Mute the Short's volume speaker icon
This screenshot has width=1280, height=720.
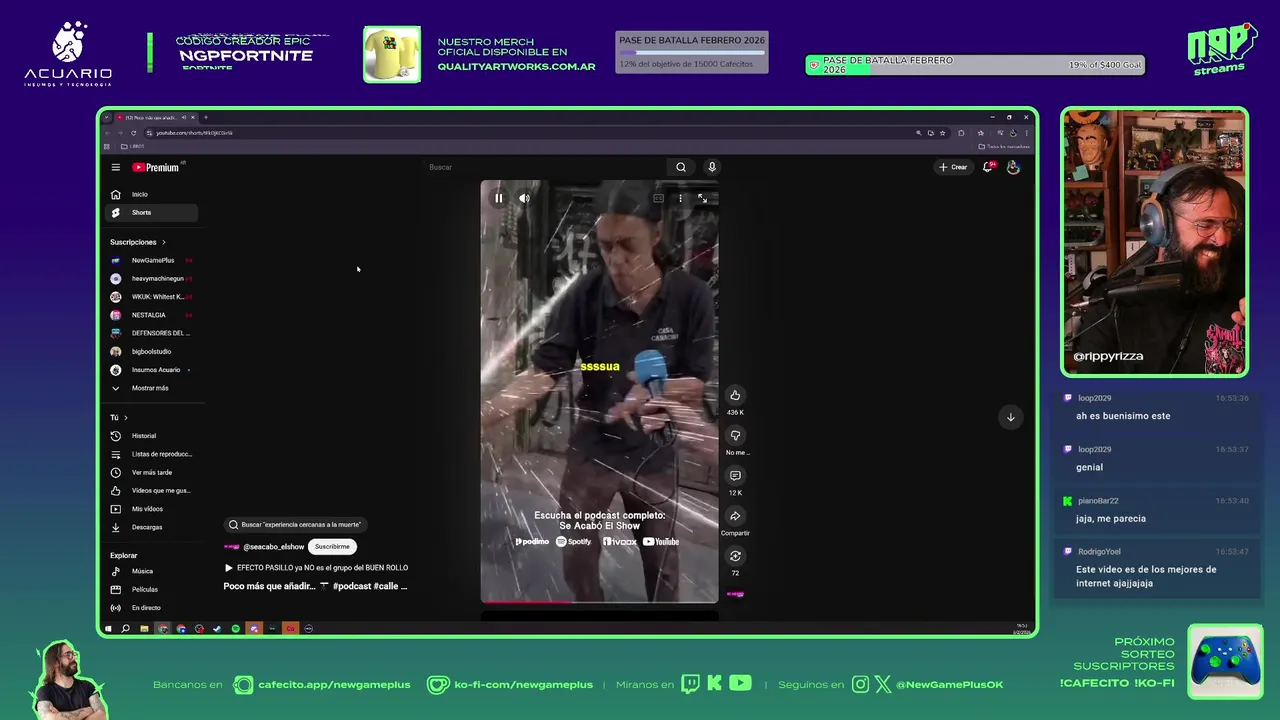click(524, 198)
